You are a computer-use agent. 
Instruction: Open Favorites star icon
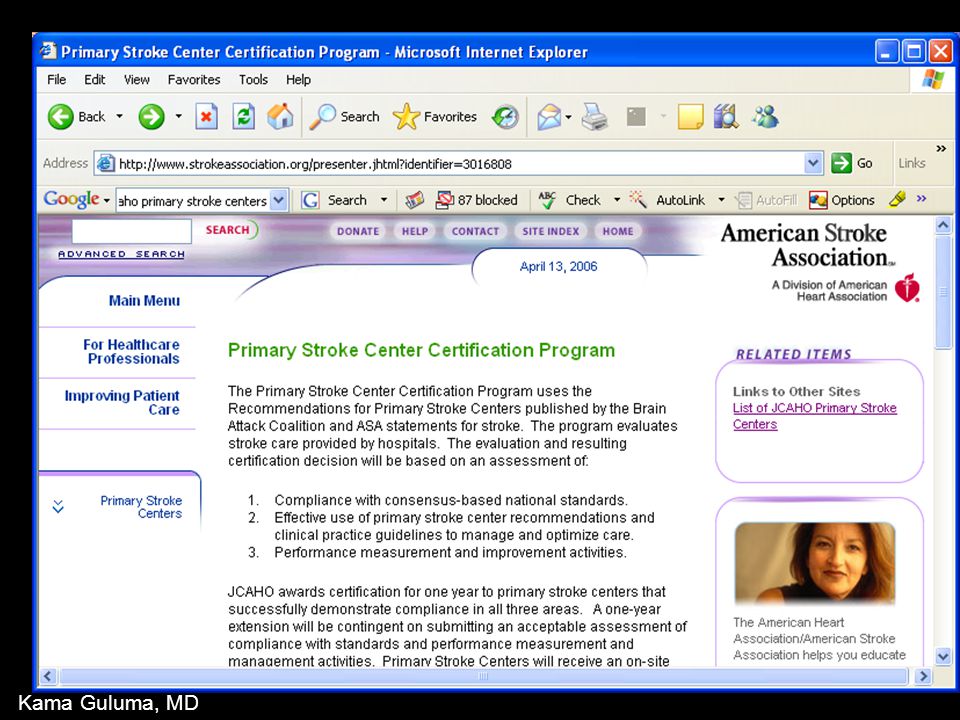[x=406, y=116]
